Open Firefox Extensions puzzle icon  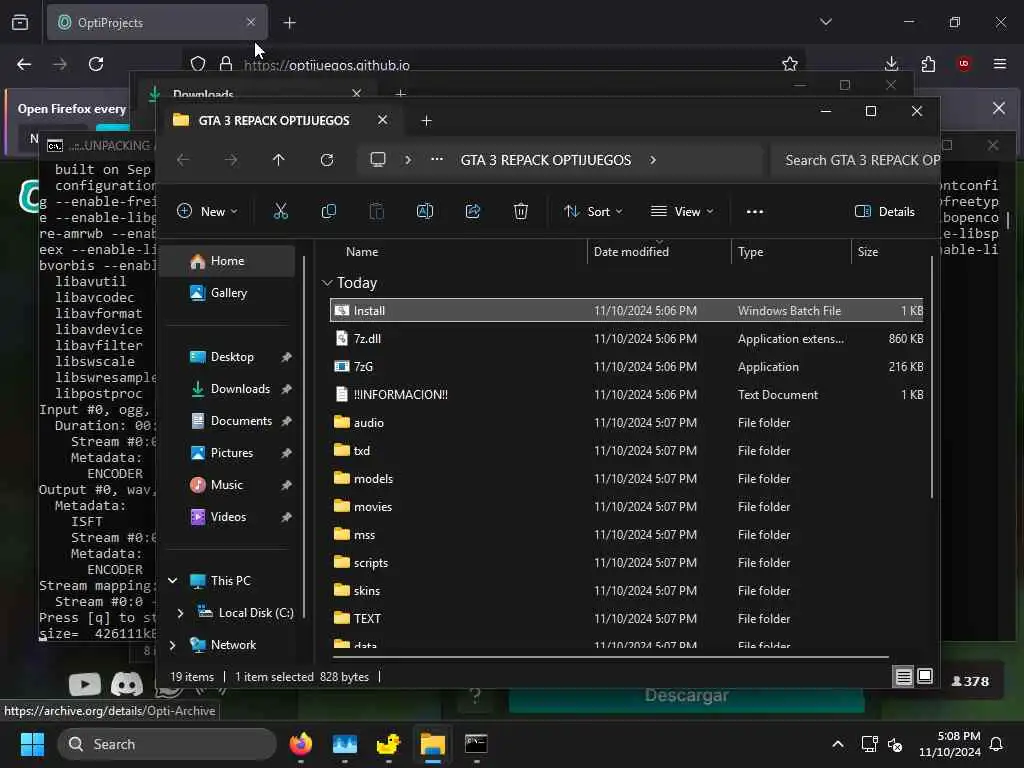[928, 64]
